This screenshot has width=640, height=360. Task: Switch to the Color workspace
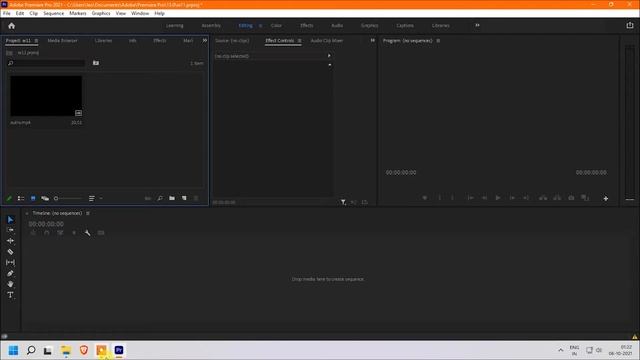tap(276, 26)
